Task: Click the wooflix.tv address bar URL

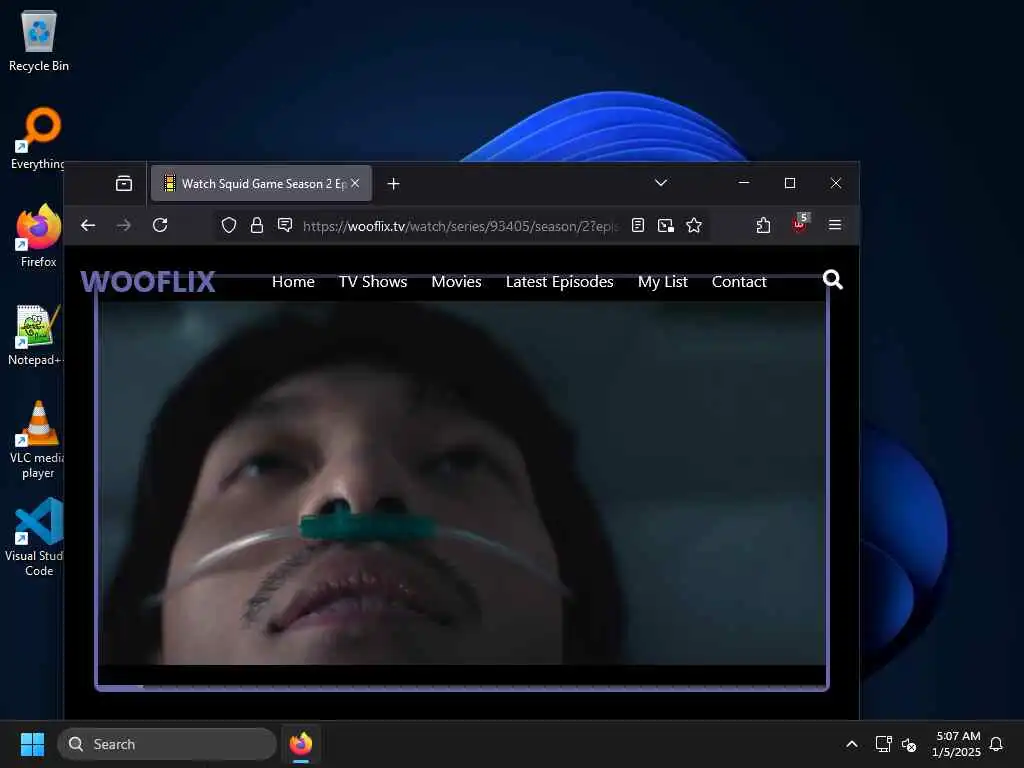Action: pyautogui.click(x=460, y=226)
